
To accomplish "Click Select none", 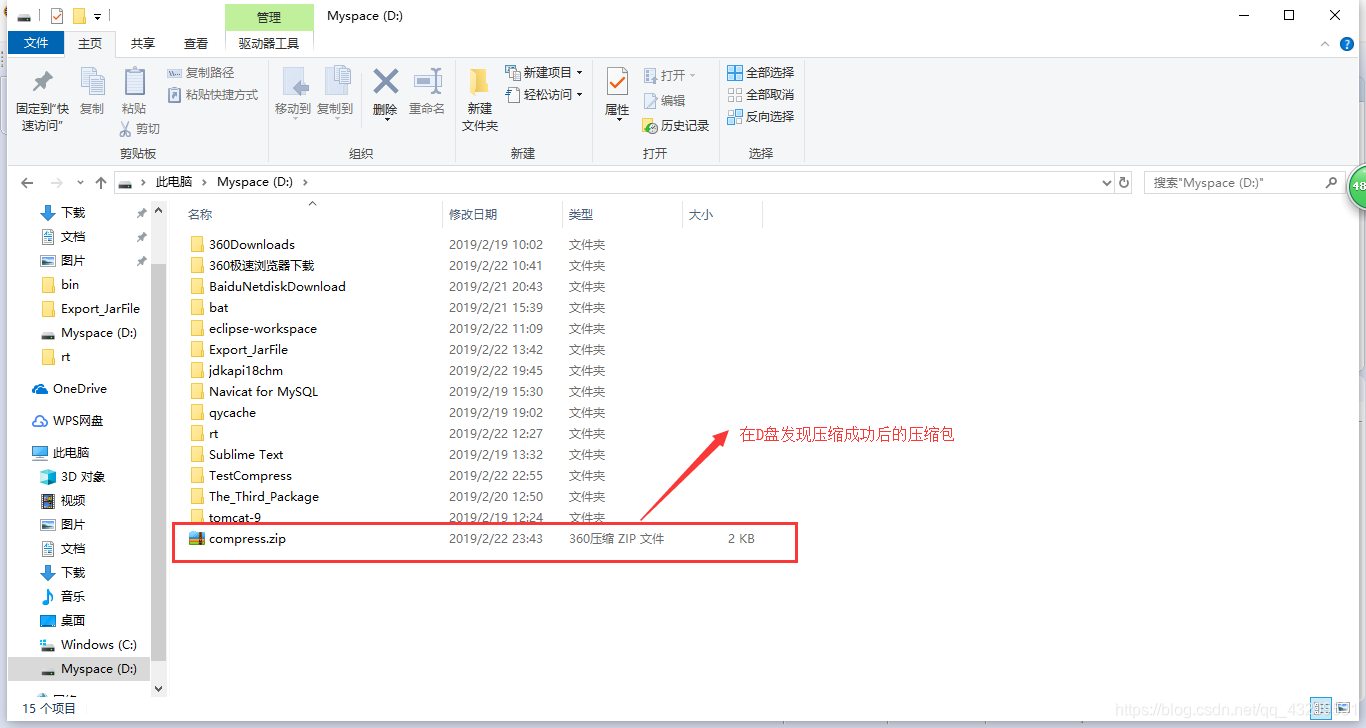I will (760, 95).
